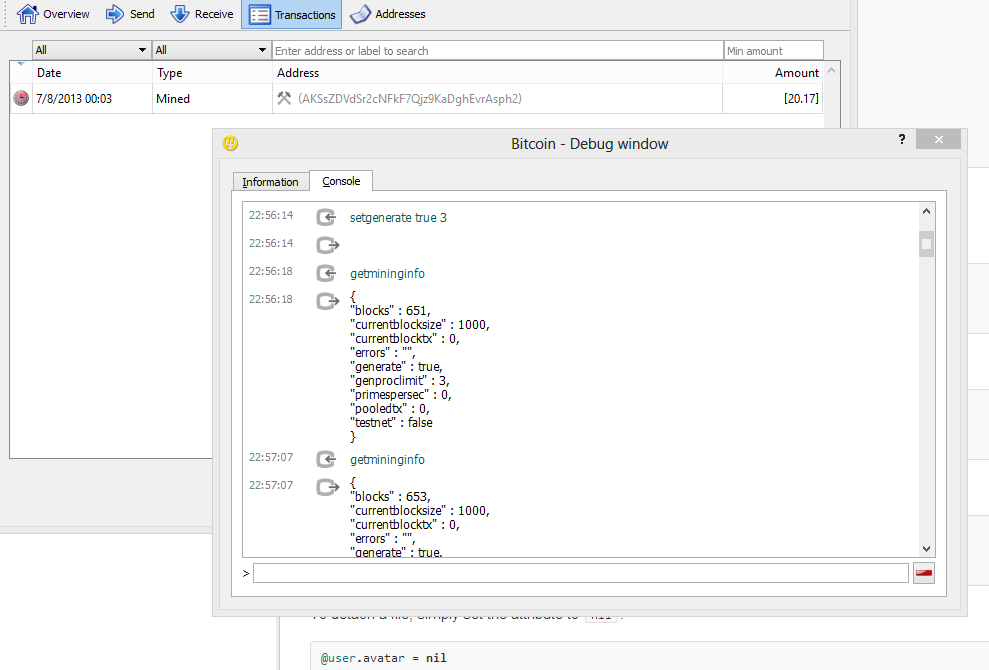Select the amount value [20.17]
This screenshot has height=670, width=989.
[801, 98]
